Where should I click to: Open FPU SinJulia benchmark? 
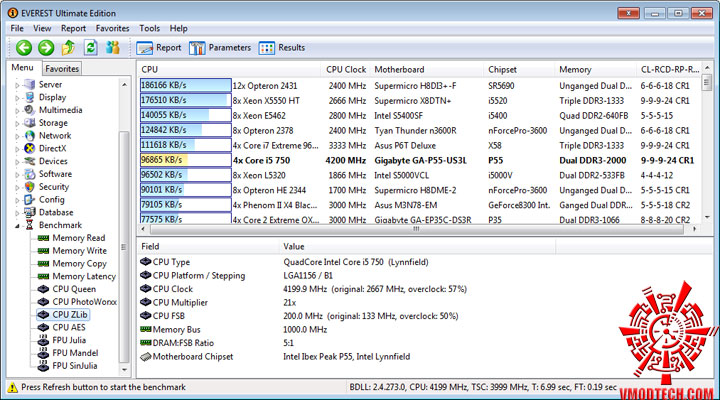coord(67,366)
